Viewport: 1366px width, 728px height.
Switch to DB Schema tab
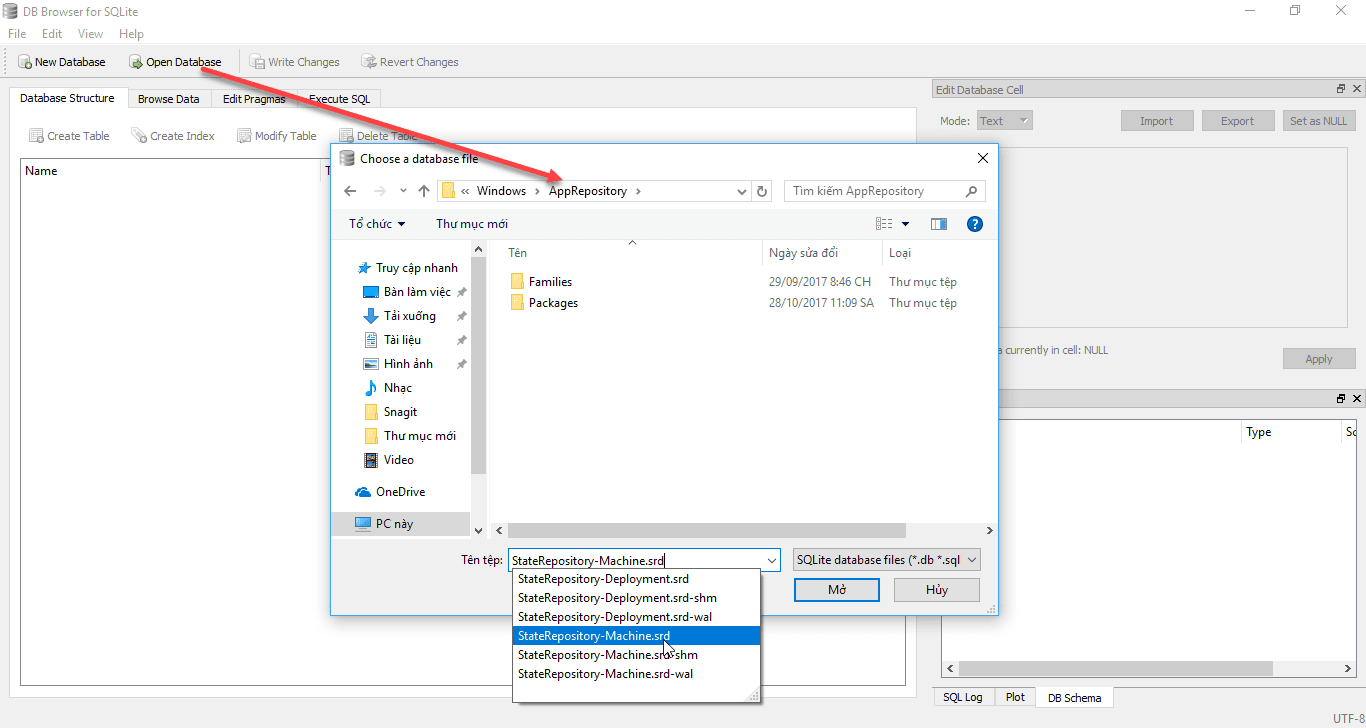1075,698
